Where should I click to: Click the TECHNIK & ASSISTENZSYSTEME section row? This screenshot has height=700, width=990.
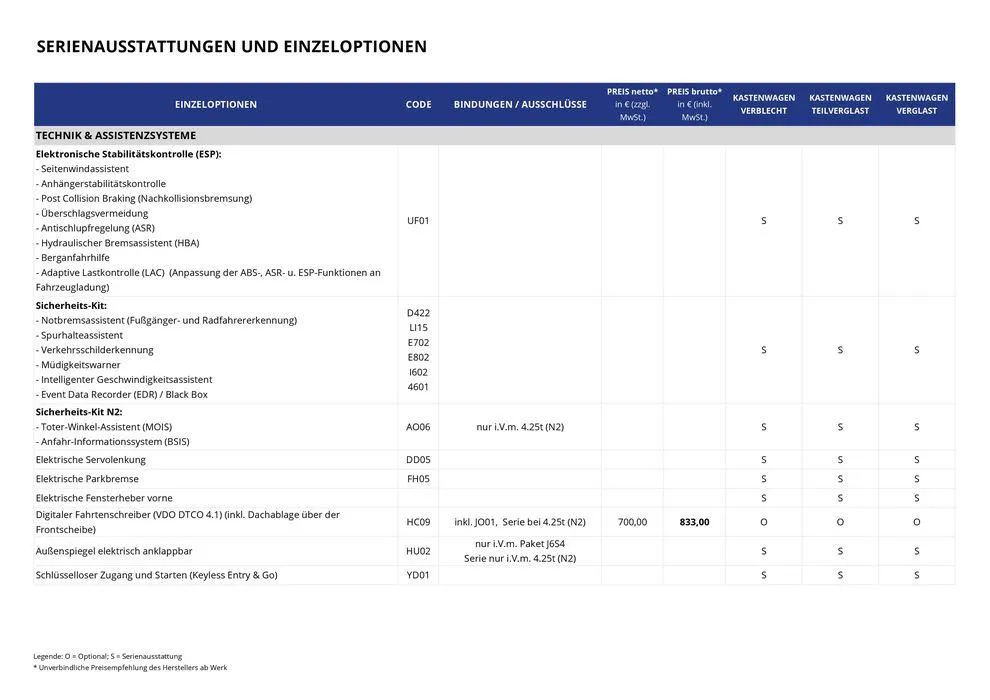116,136
